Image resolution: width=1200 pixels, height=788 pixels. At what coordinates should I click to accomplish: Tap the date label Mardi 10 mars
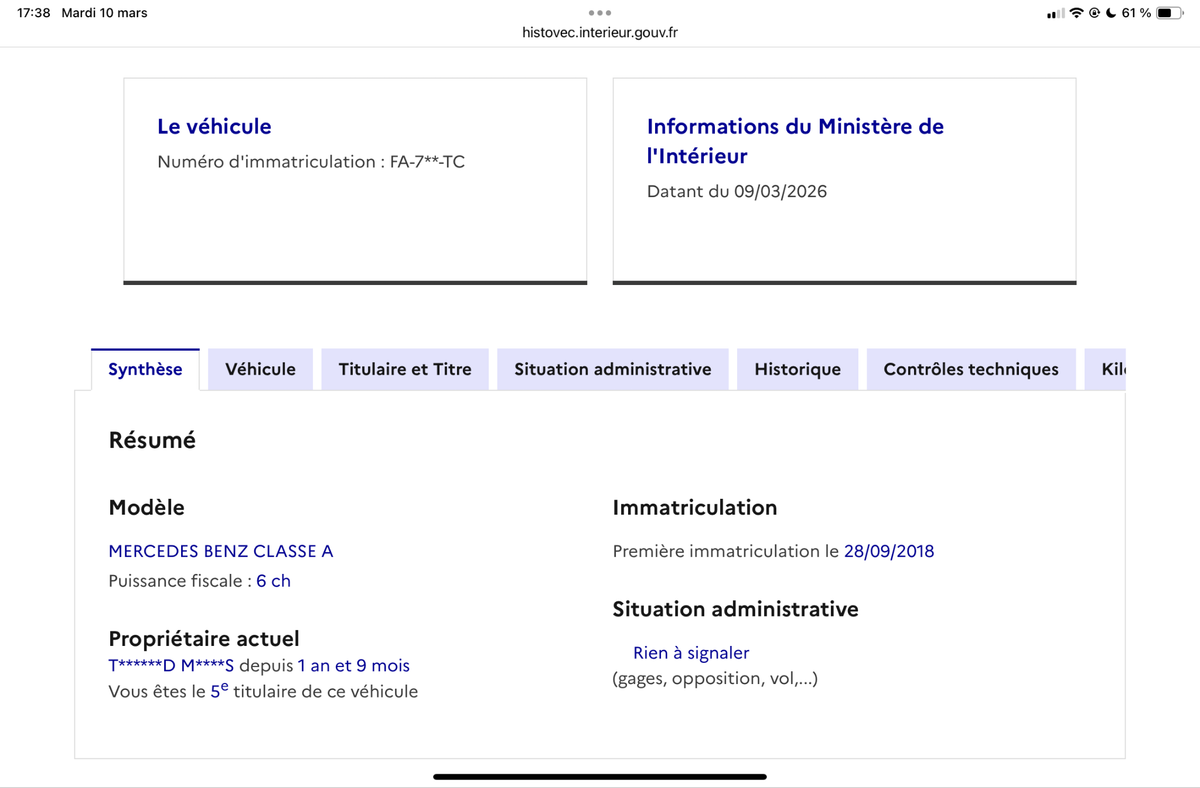105,13
